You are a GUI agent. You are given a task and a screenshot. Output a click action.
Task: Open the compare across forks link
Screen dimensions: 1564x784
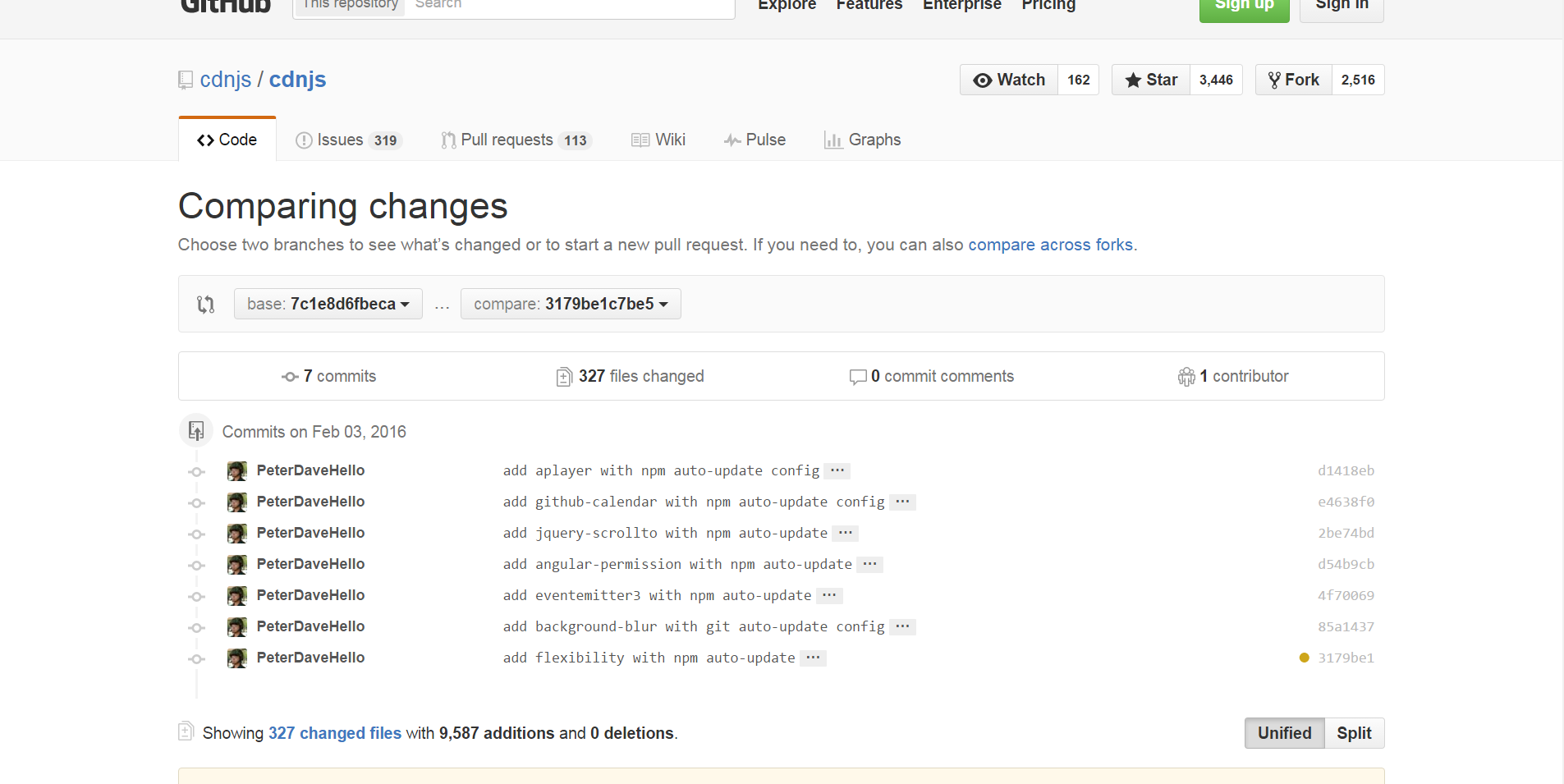tap(1051, 245)
